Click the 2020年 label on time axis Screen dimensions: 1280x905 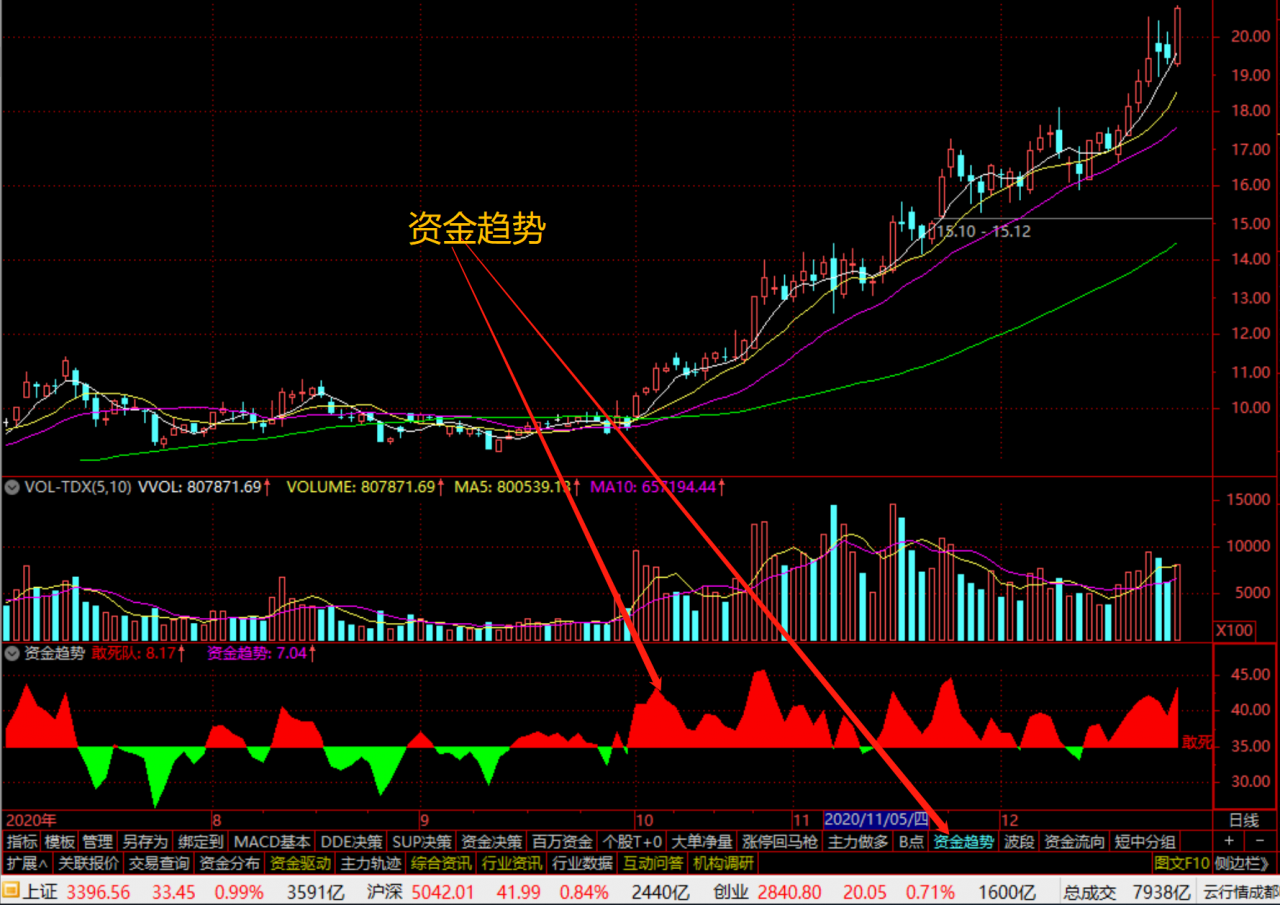tap(32, 818)
